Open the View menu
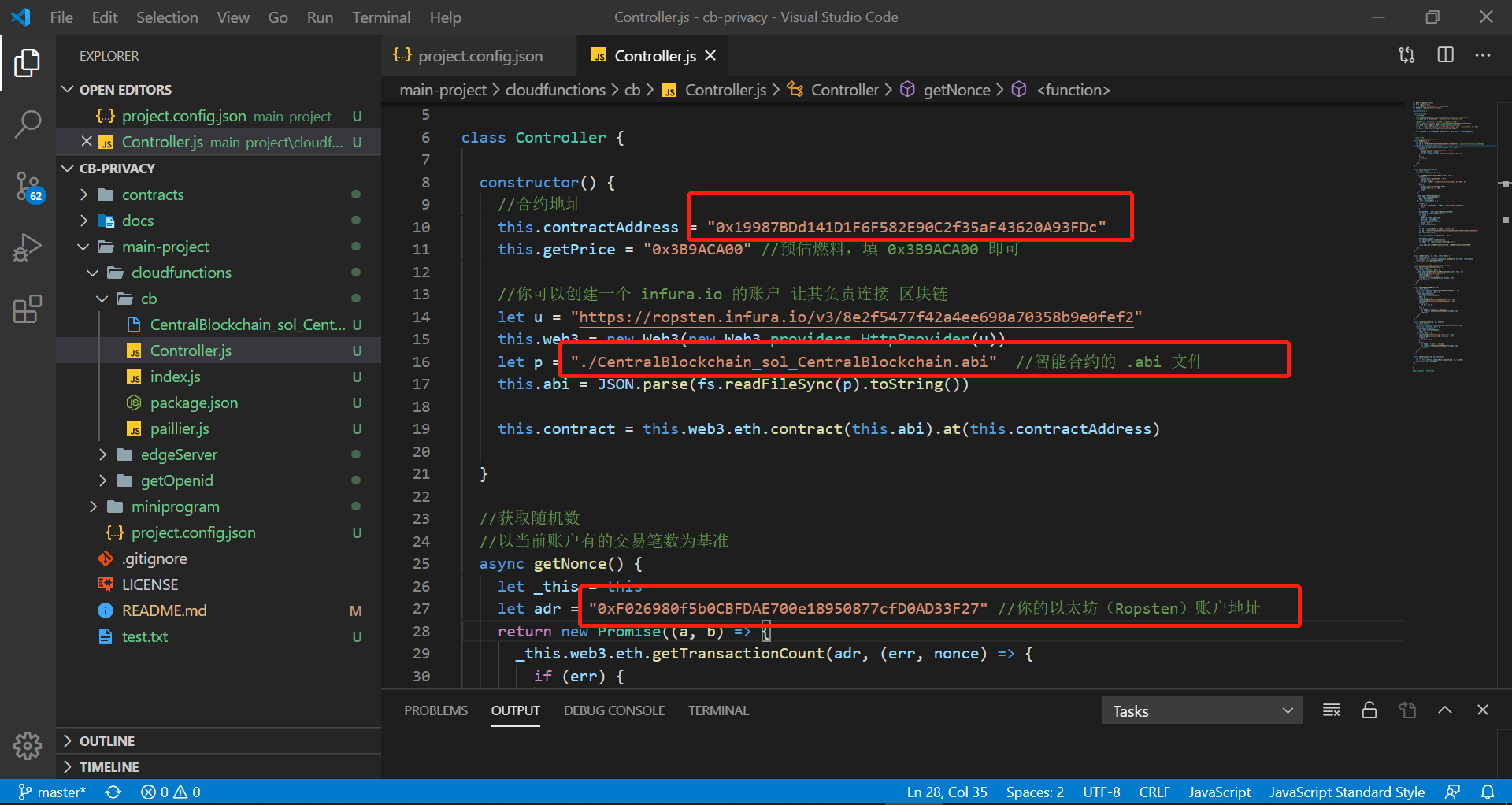This screenshot has width=1512, height=805. pos(233,17)
